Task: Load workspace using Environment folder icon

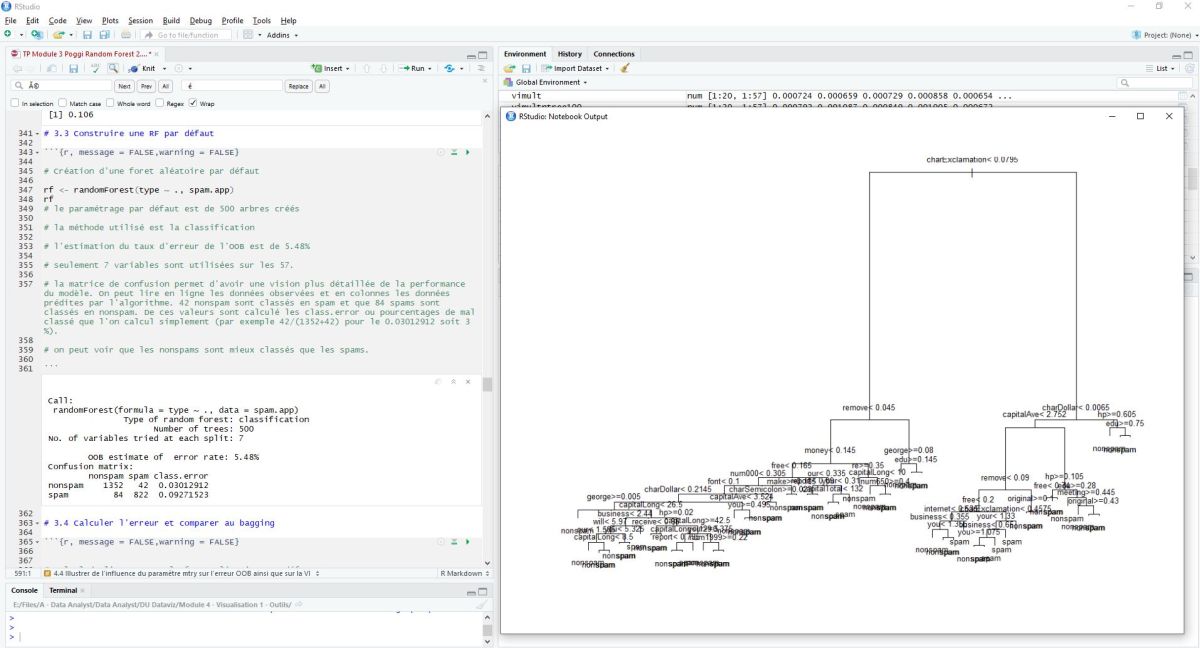Action: pyautogui.click(x=509, y=69)
